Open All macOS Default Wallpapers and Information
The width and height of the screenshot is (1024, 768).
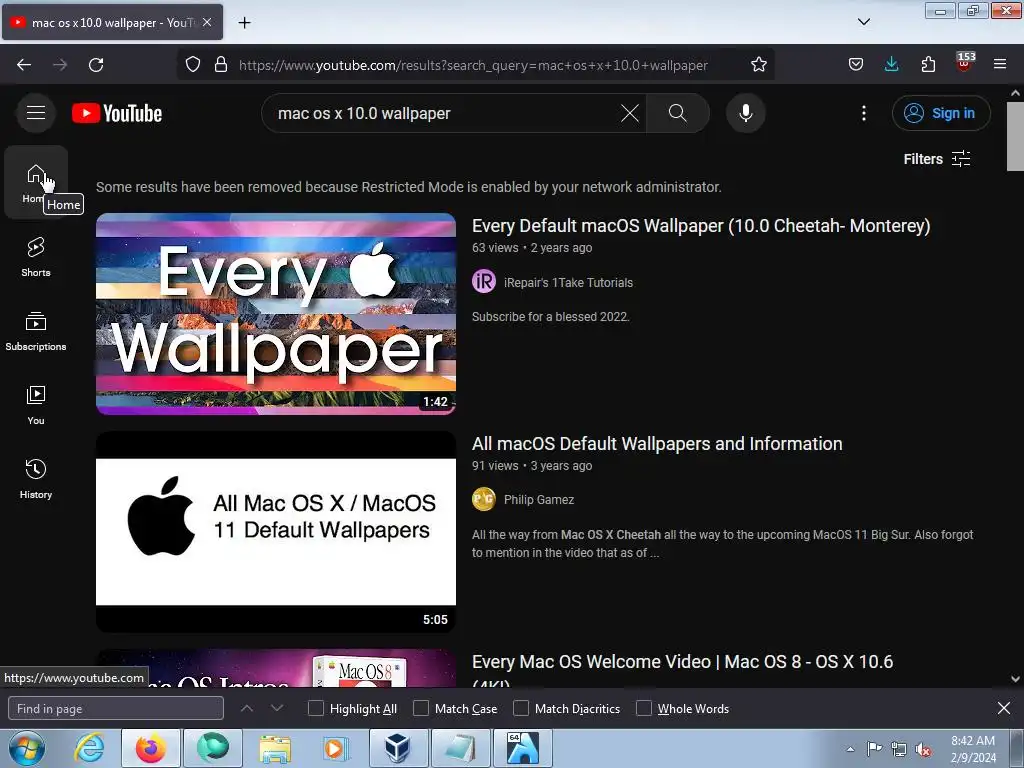point(657,444)
